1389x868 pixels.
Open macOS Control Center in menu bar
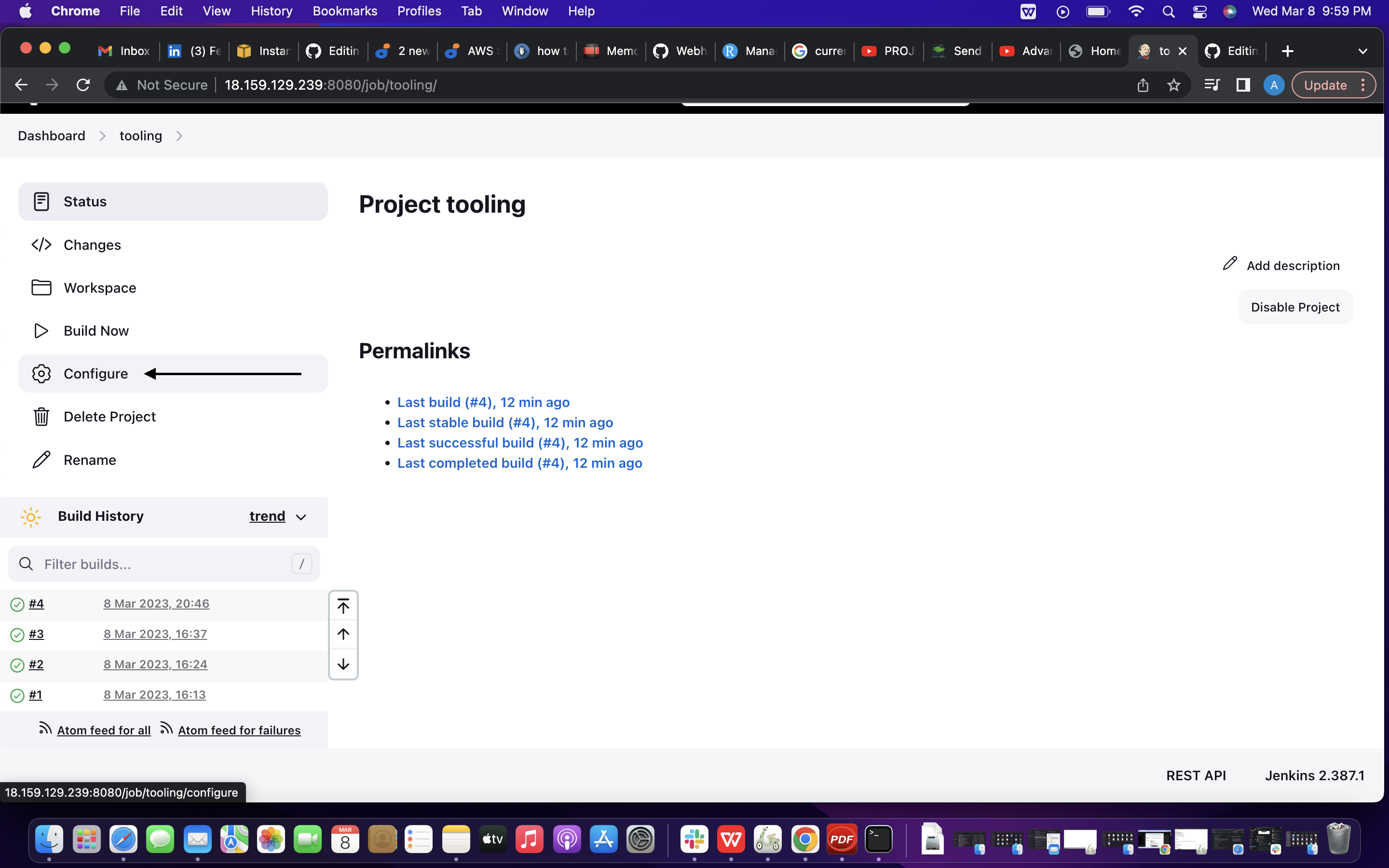(1199, 12)
